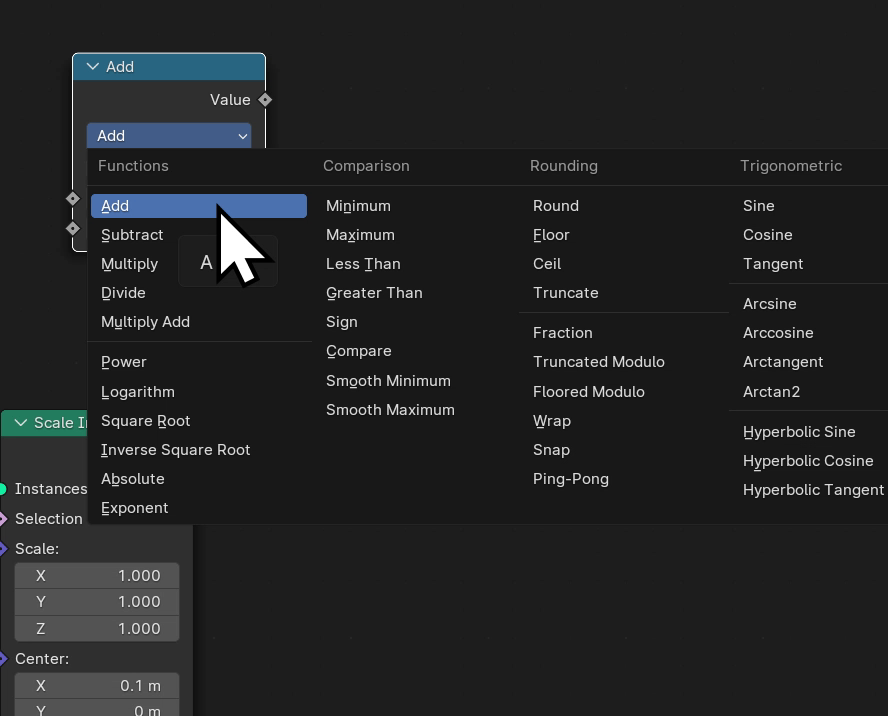The image size is (888, 716).
Task: Click the Scale vector socket
Action: 3,548
